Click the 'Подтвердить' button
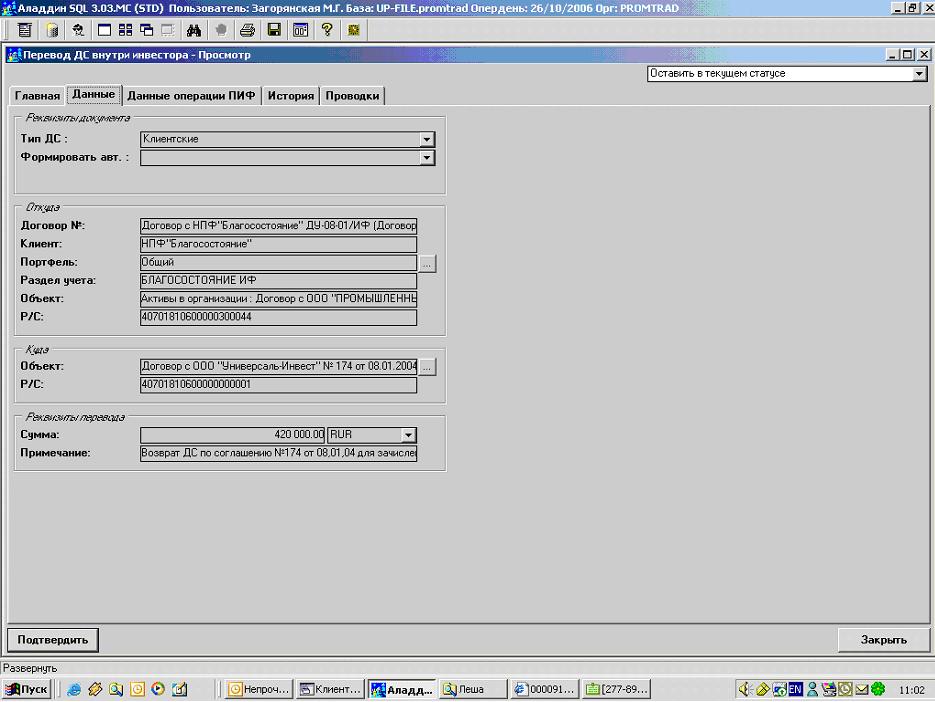This screenshot has height=702, width=935. [x=52, y=640]
